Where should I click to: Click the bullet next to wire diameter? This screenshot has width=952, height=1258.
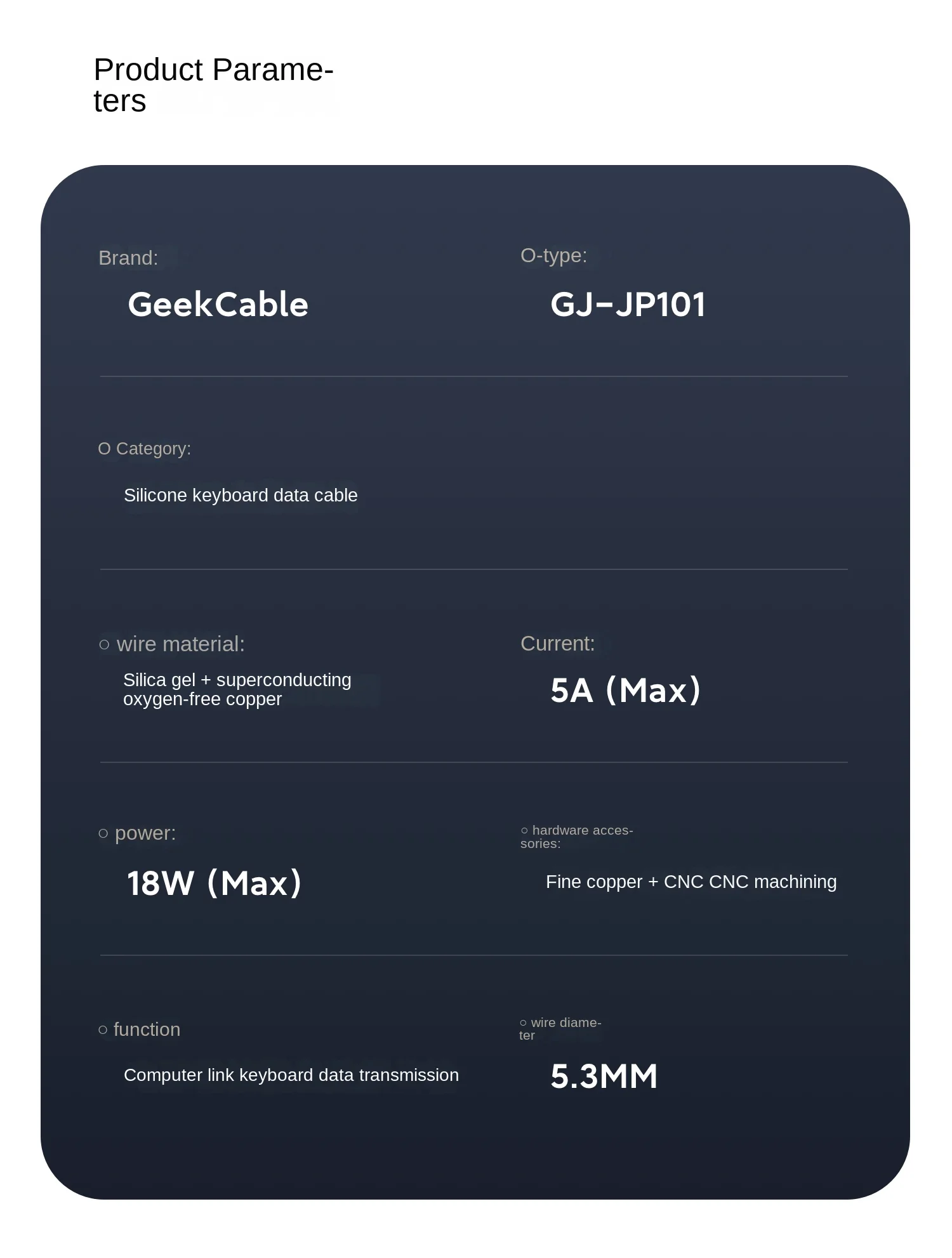523,1023
